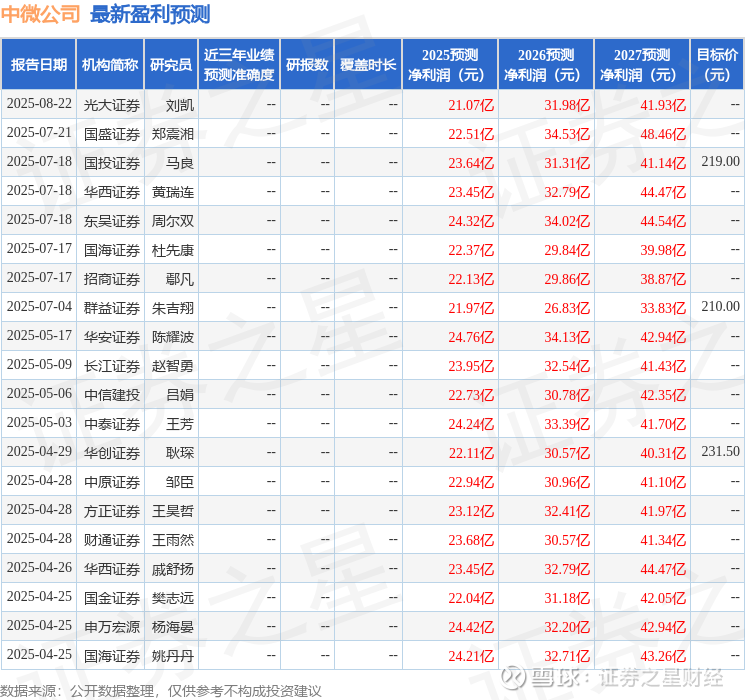
Task: Click analyst name 吕娟
Action: click(x=180, y=395)
